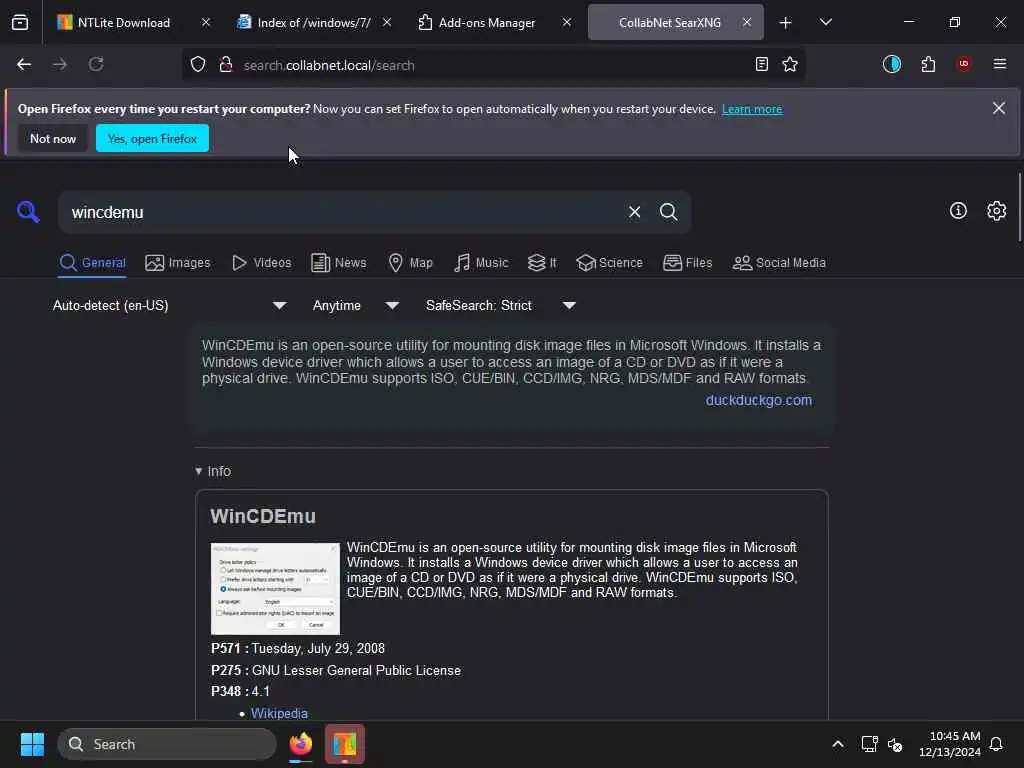The height and width of the screenshot is (768, 1024).
Task: Open Windows Start menu
Action: pyautogui.click(x=32, y=744)
